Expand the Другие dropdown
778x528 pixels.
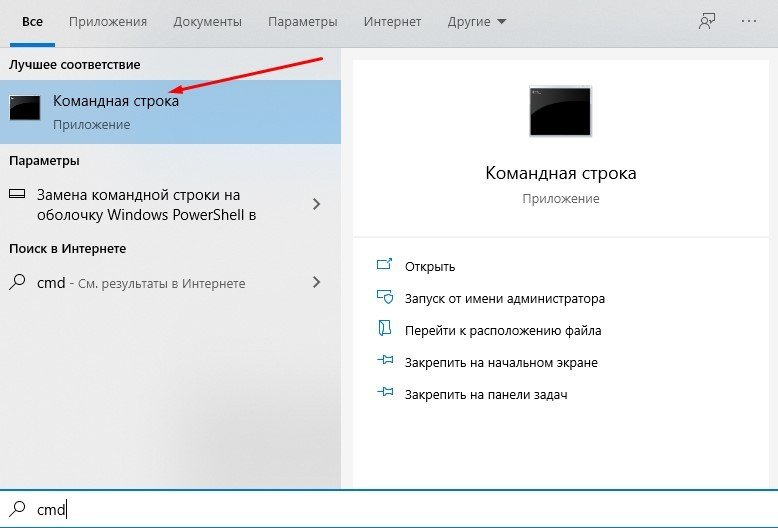coord(476,22)
